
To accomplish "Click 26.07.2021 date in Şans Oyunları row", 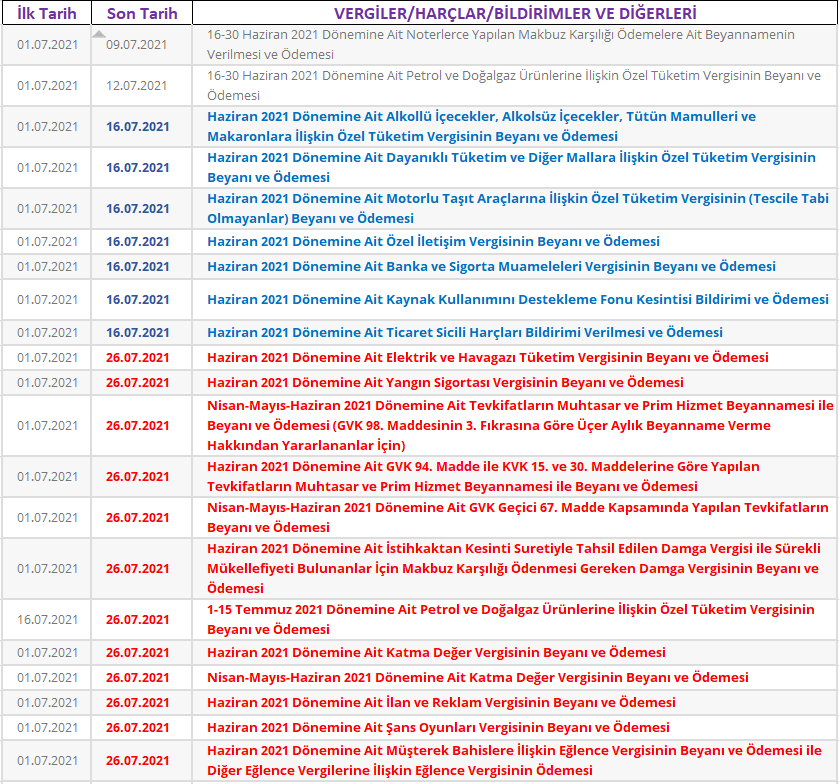I will coord(138,728).
